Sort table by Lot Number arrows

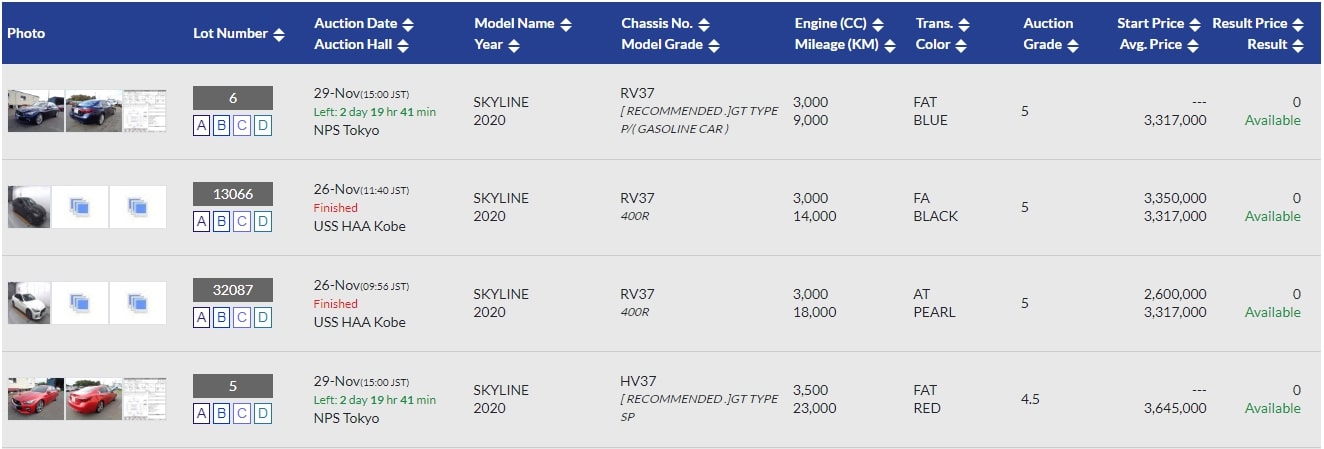[x=279, y=34]
